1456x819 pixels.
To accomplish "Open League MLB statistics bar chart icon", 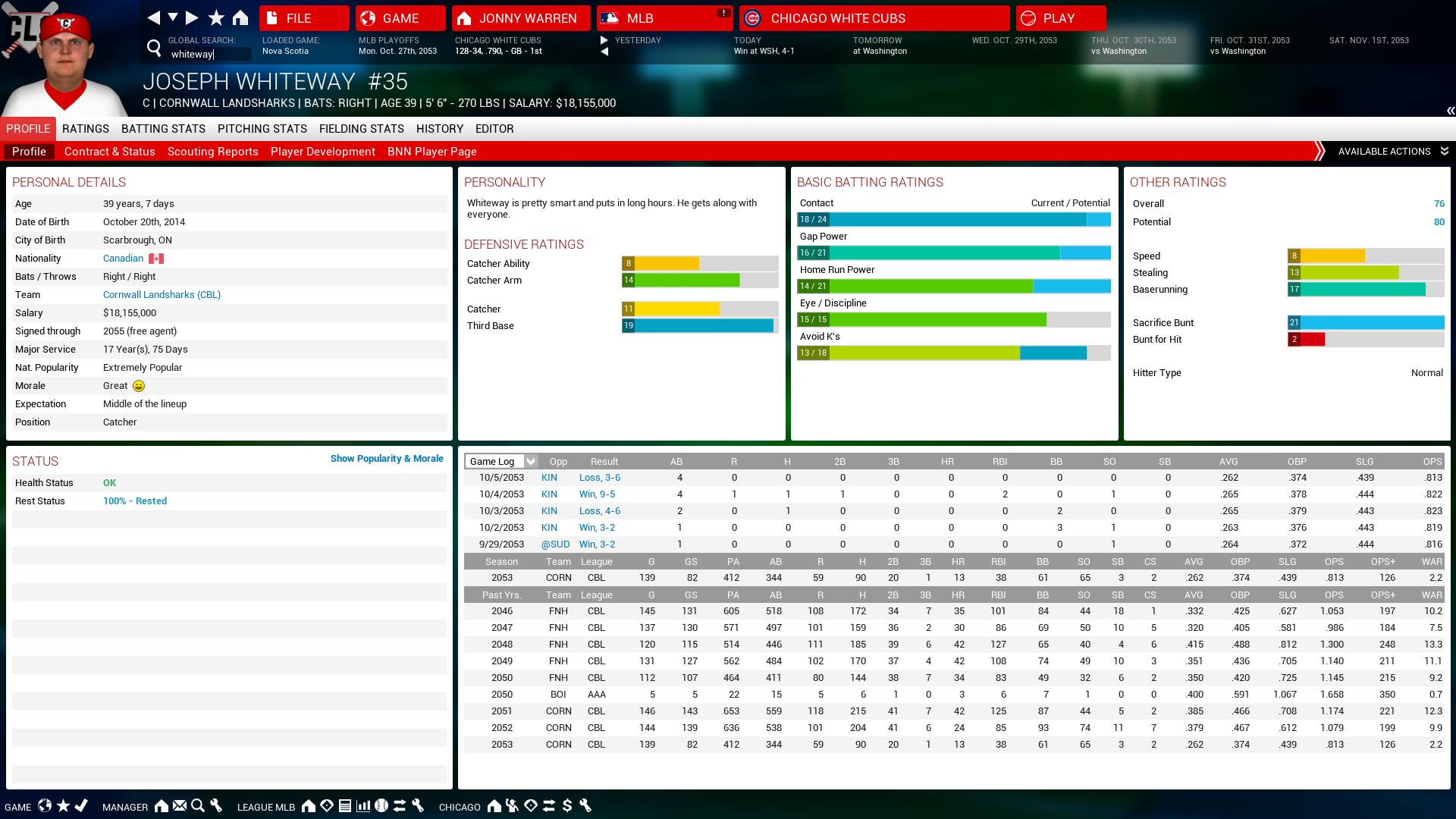I will pos(363,806).
